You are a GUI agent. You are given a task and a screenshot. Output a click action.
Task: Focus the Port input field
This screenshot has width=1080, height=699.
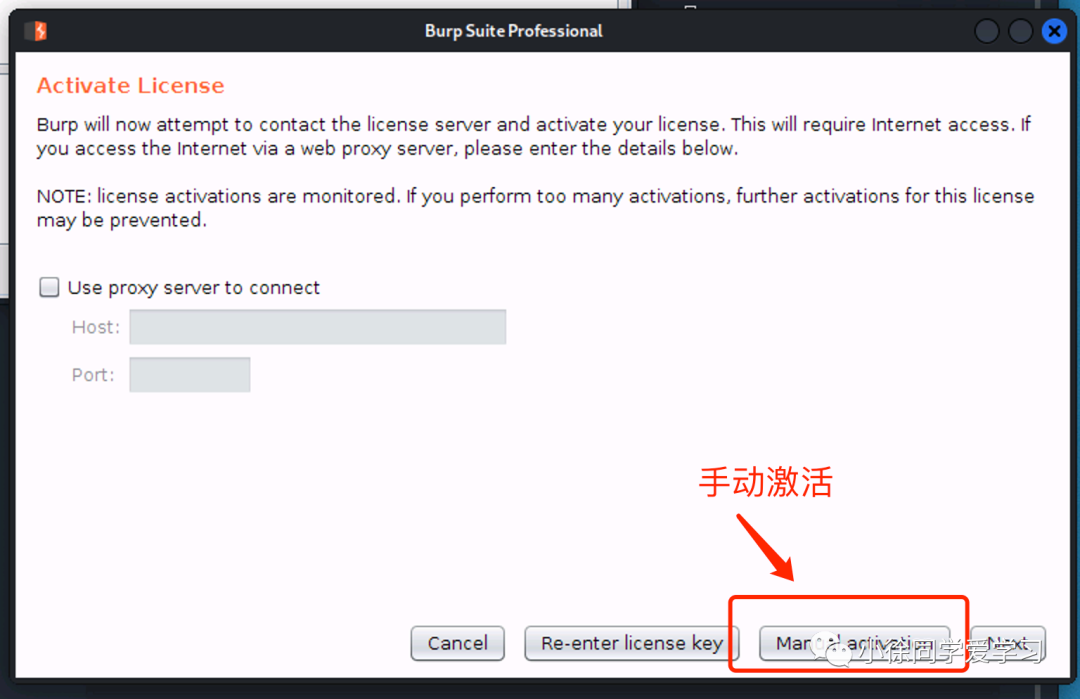click(x=189, y=375)
